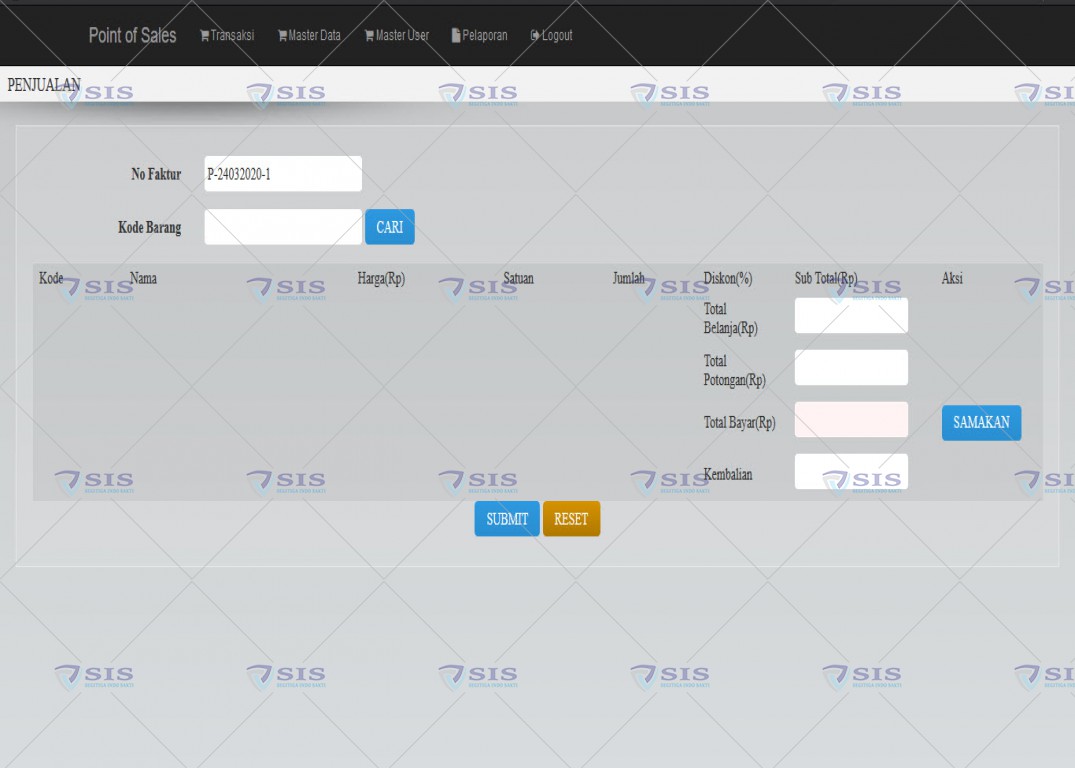
Task: Select the Total Belanja(Rp) field
Action: point(851,316)
